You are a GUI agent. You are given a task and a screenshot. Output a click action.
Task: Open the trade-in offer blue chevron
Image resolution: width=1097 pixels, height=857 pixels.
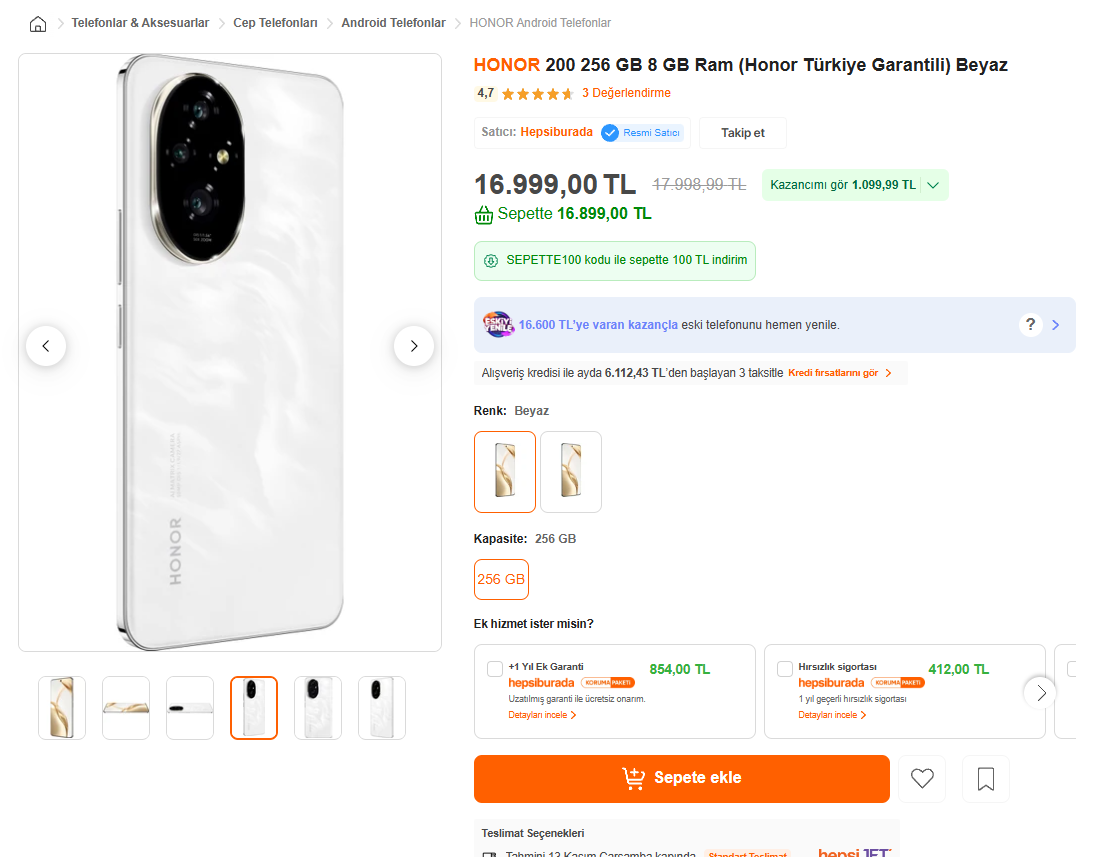pos(1056,325)
